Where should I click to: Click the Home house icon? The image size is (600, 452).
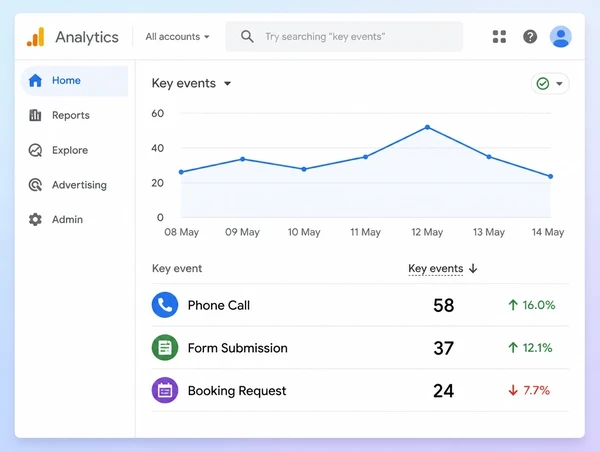point(35,80)
